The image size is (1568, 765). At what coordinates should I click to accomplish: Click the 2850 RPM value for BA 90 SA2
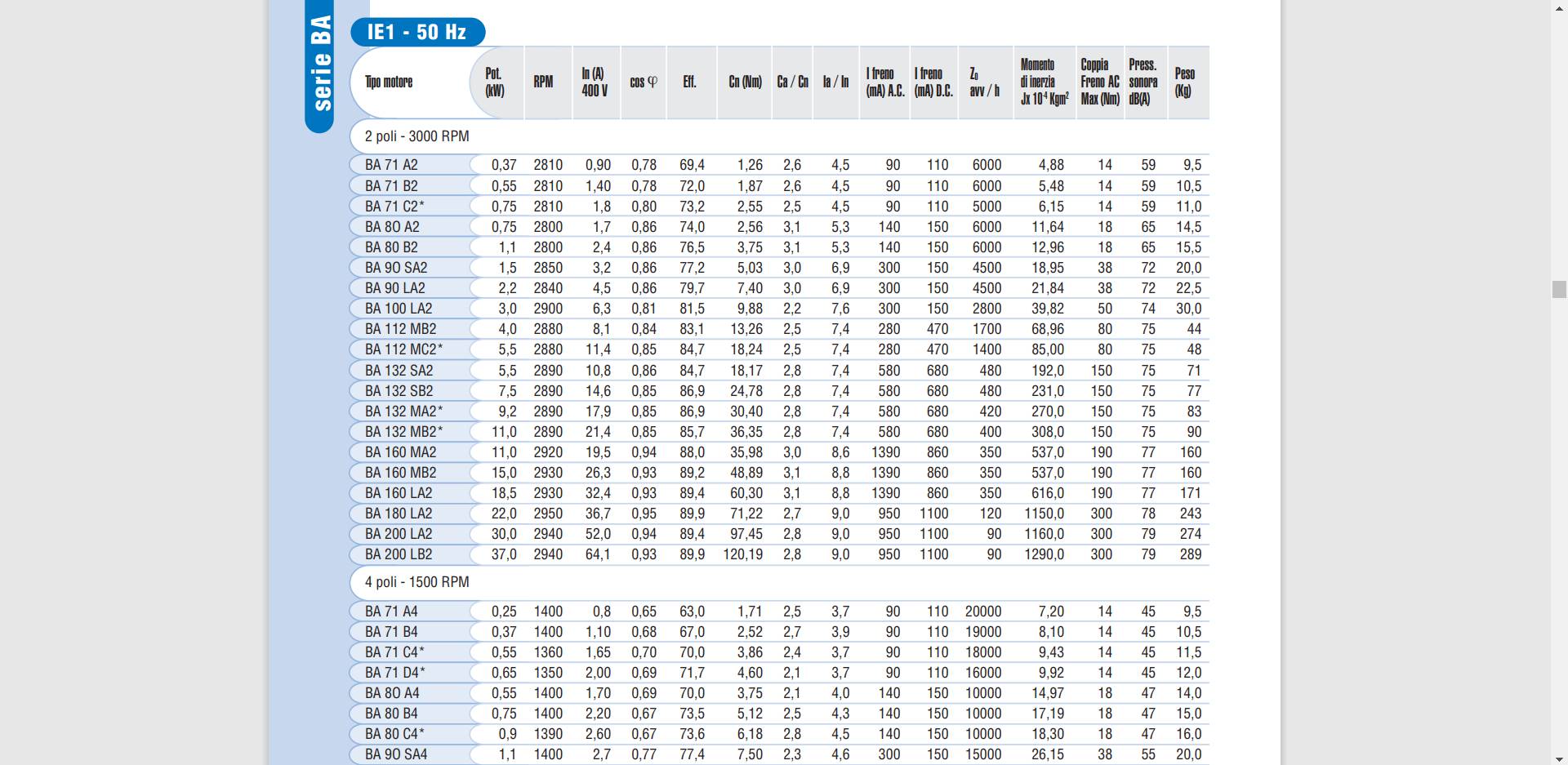coord(548,268)
